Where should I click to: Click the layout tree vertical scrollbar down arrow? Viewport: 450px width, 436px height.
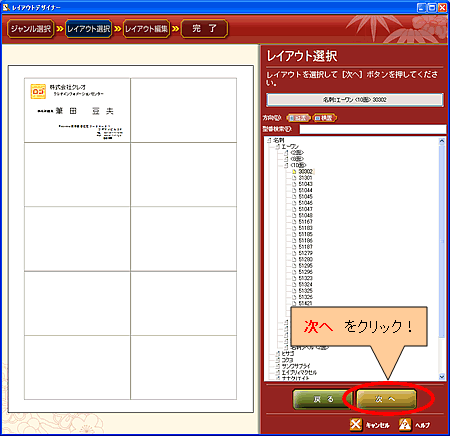442,377
